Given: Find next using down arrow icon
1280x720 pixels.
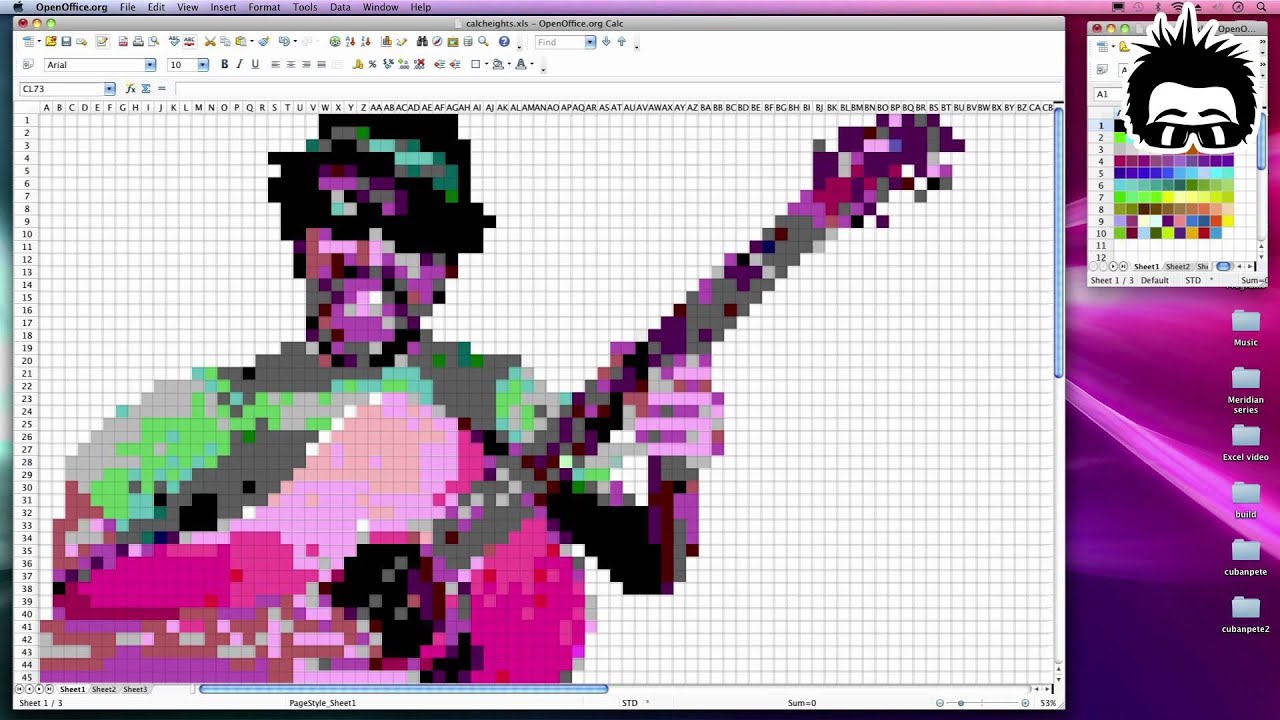Looking at the screenshot, I should pyautogui.click(x=606, y=41).
